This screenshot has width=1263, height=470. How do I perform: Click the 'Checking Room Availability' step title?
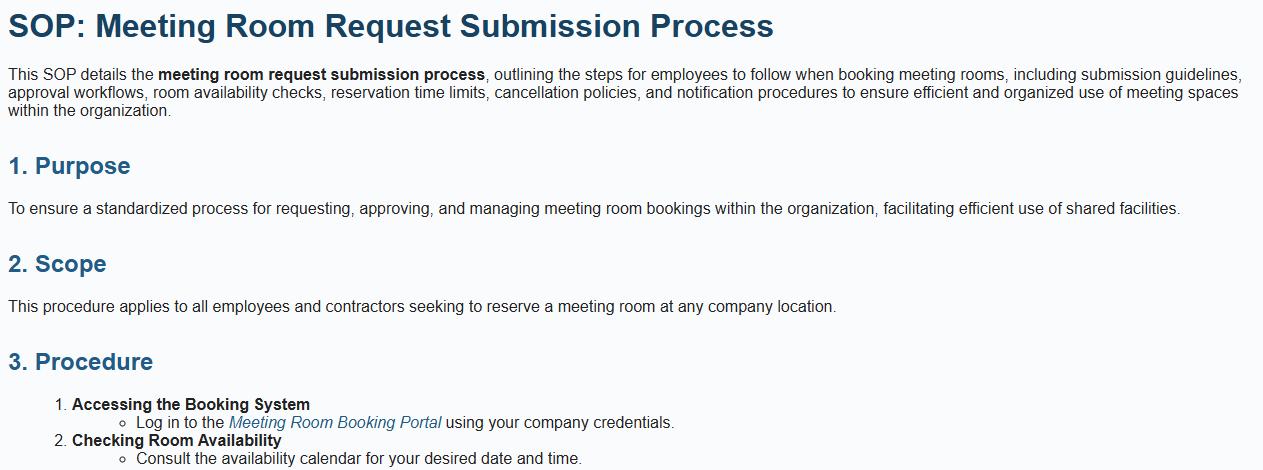coord(177,441)
